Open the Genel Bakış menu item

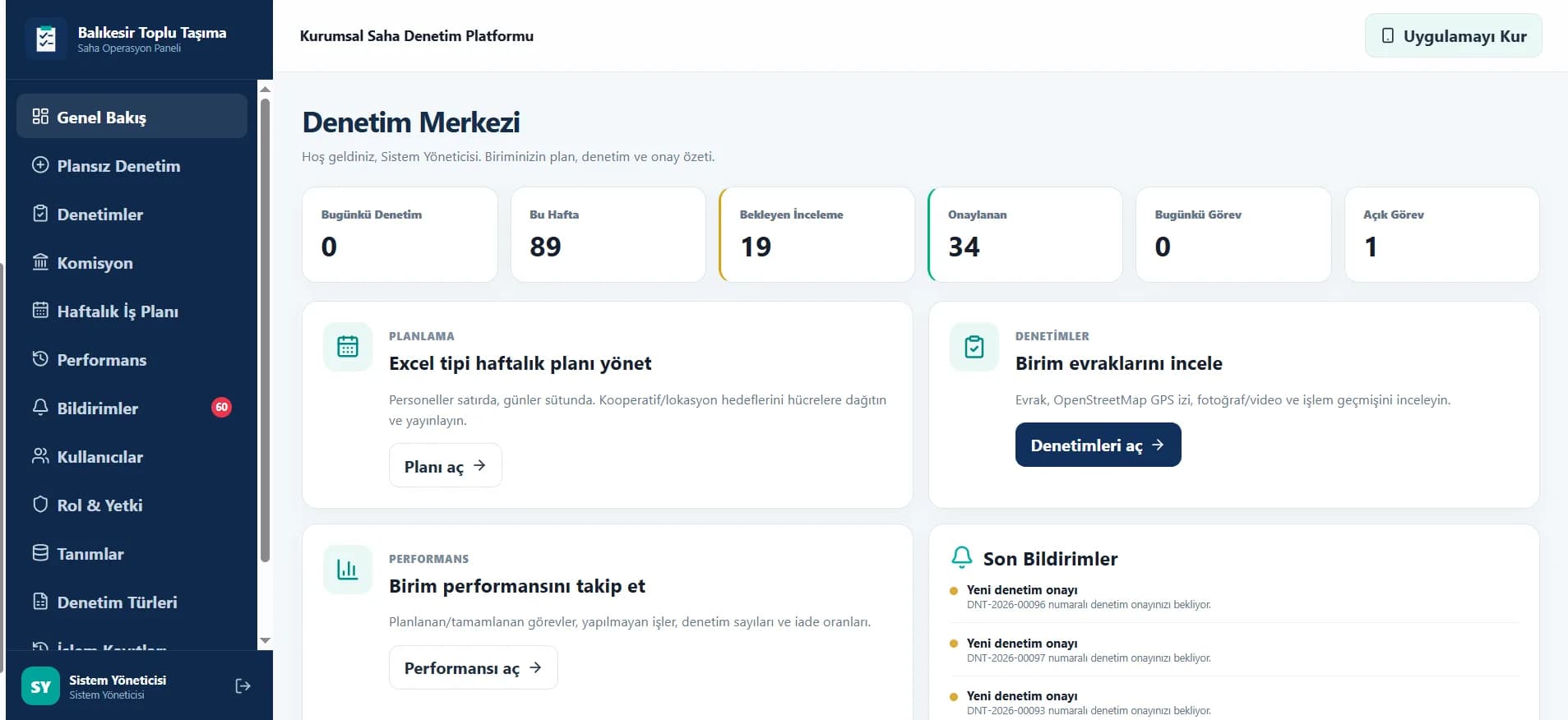coord(132,117)
